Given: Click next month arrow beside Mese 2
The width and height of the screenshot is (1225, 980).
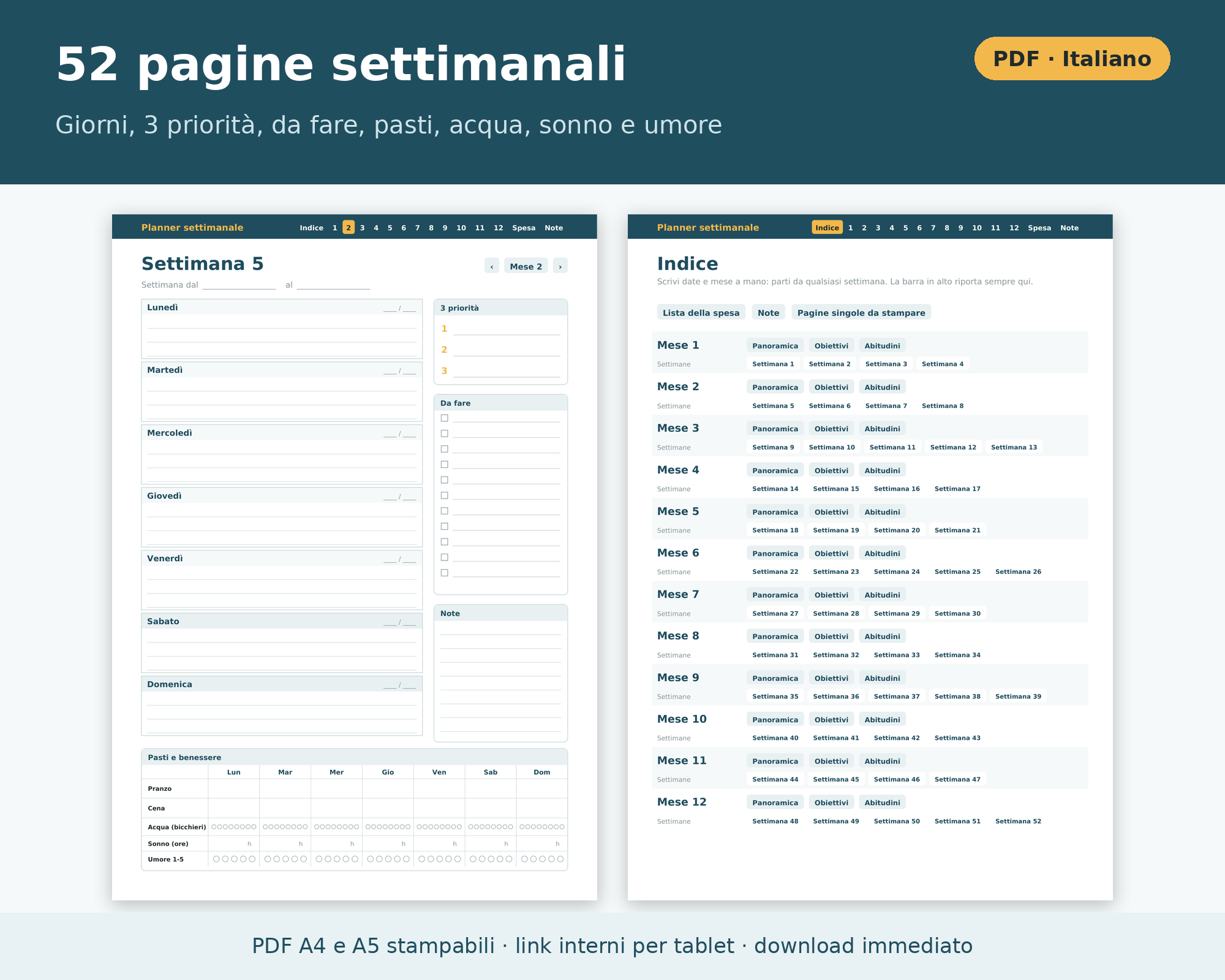Looking at the screenshot, I should click(x=560, y=266).
